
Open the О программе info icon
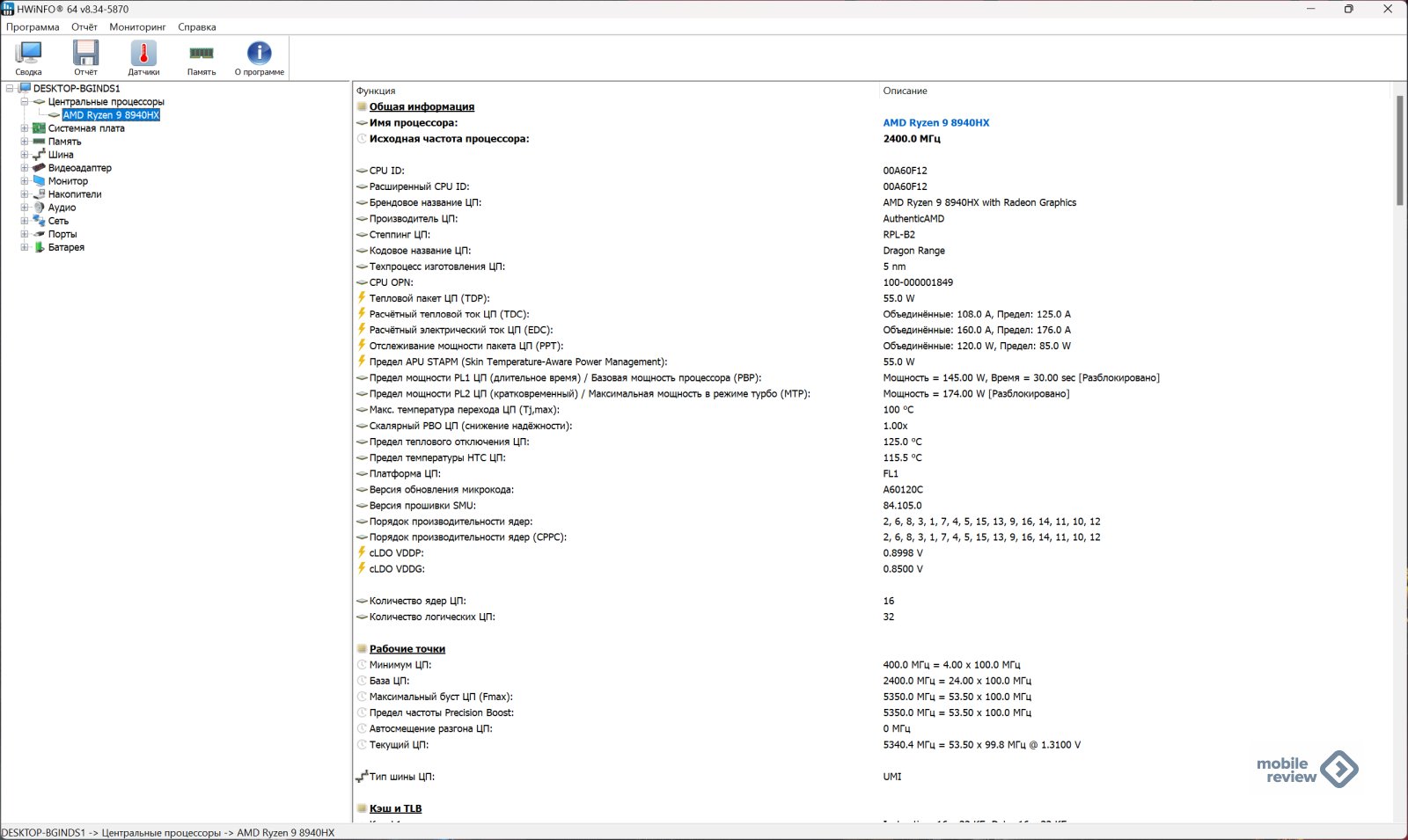point(259,55)
